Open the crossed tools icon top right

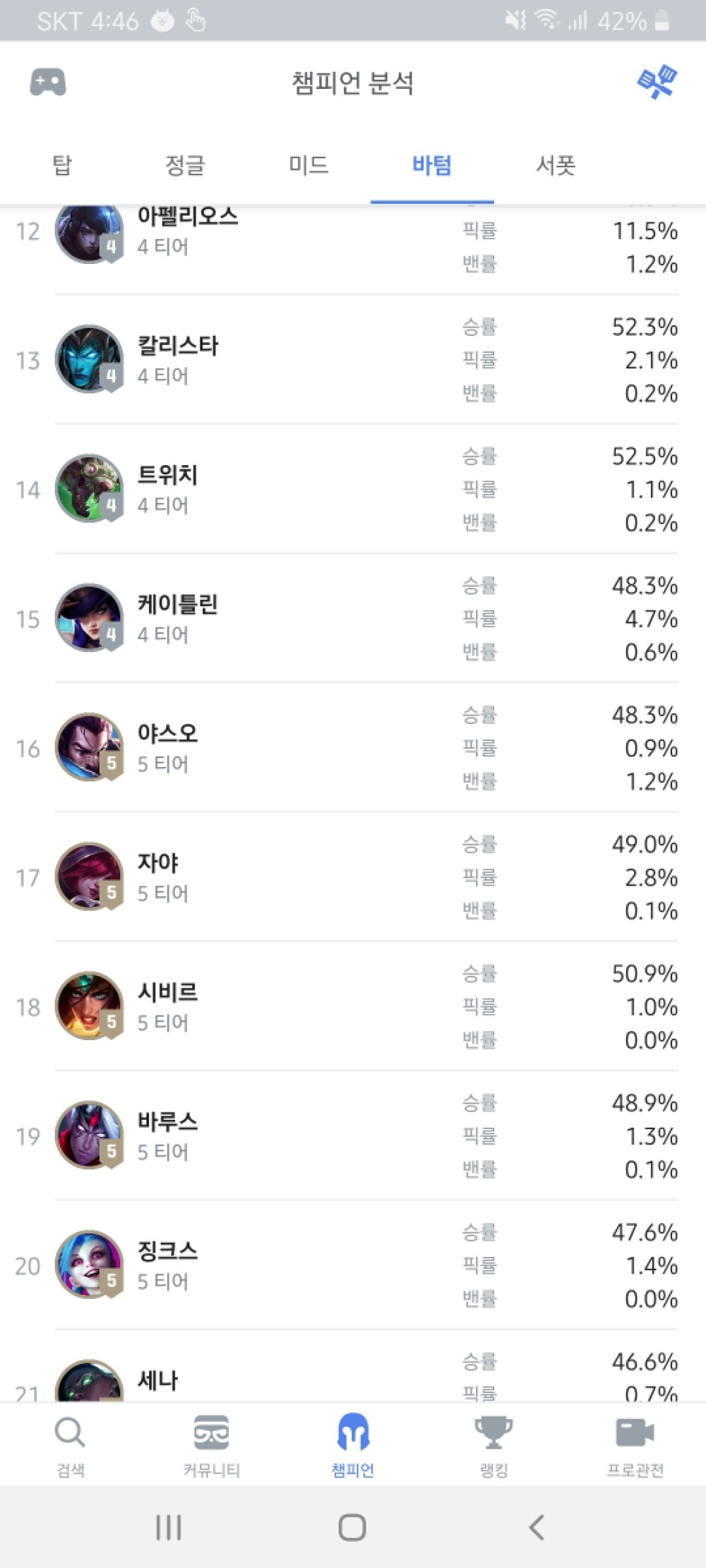(657, 83)
